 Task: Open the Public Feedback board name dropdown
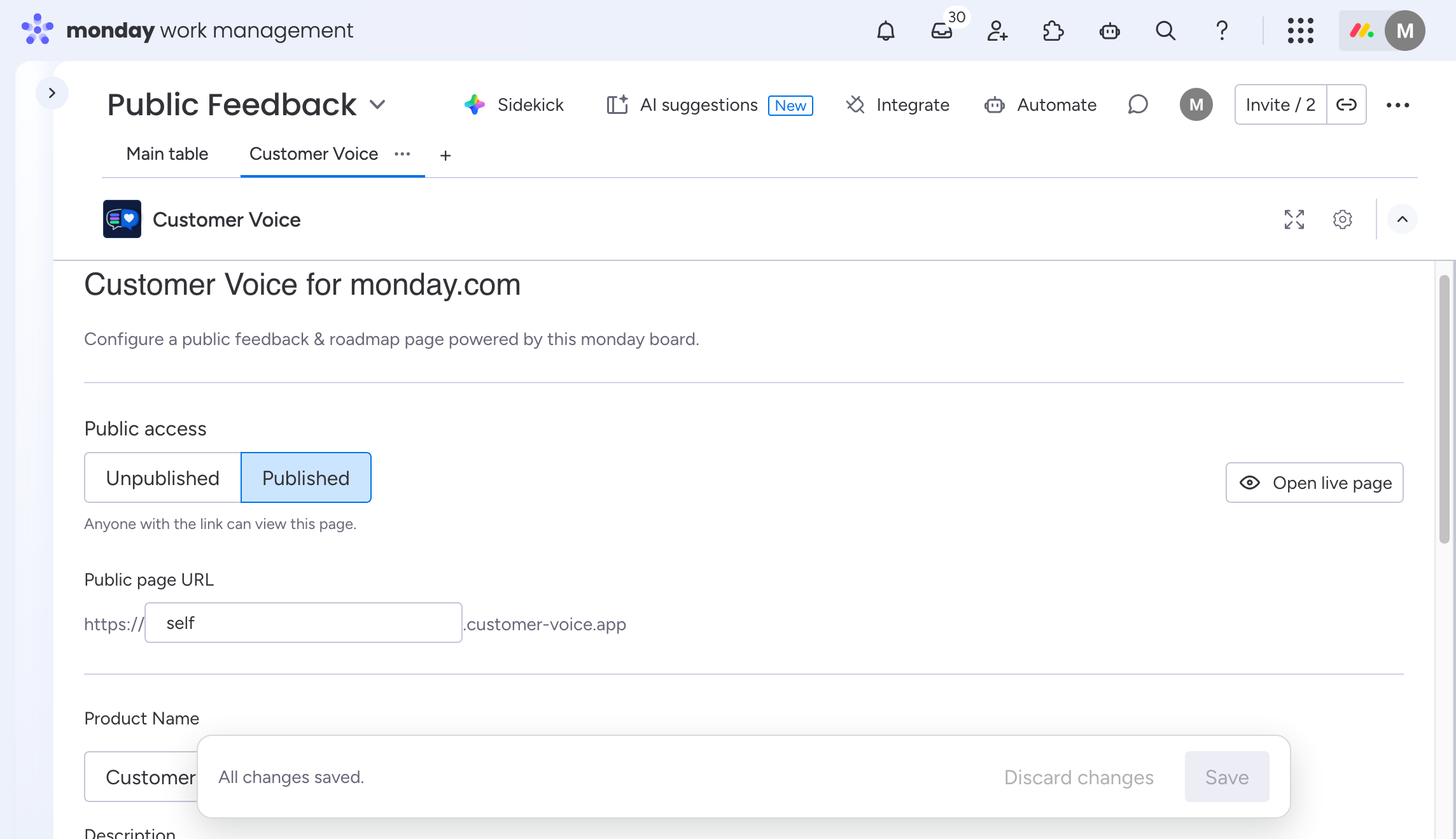(377, 104)
